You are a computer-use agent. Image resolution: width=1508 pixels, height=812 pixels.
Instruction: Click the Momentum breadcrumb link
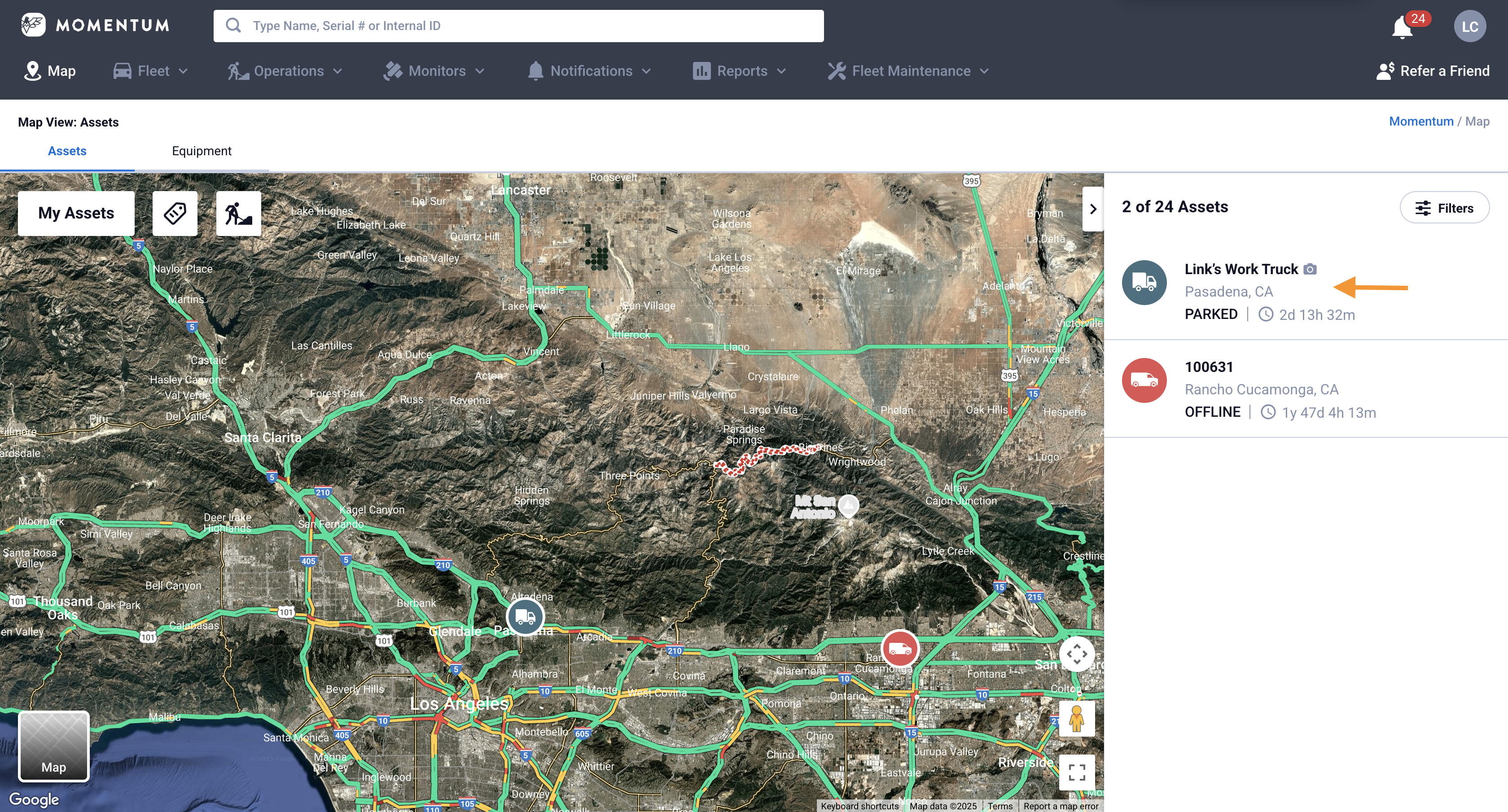tap(1421, 121)
